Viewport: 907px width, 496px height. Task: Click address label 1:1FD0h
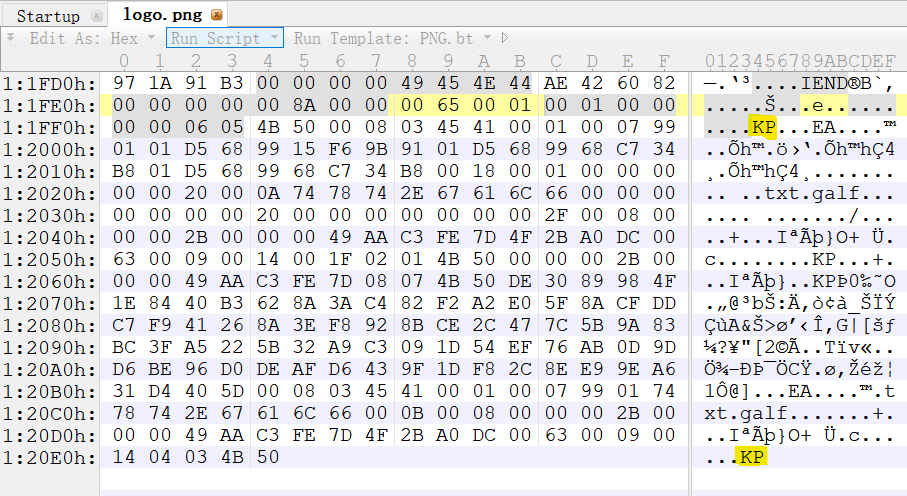coord(50,82)
